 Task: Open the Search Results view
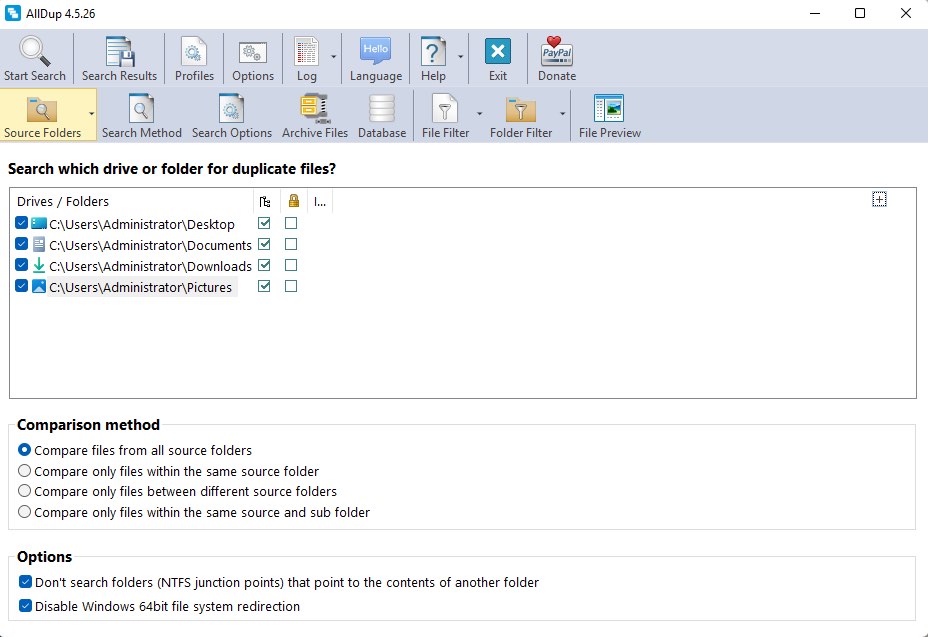click(119, 57)
